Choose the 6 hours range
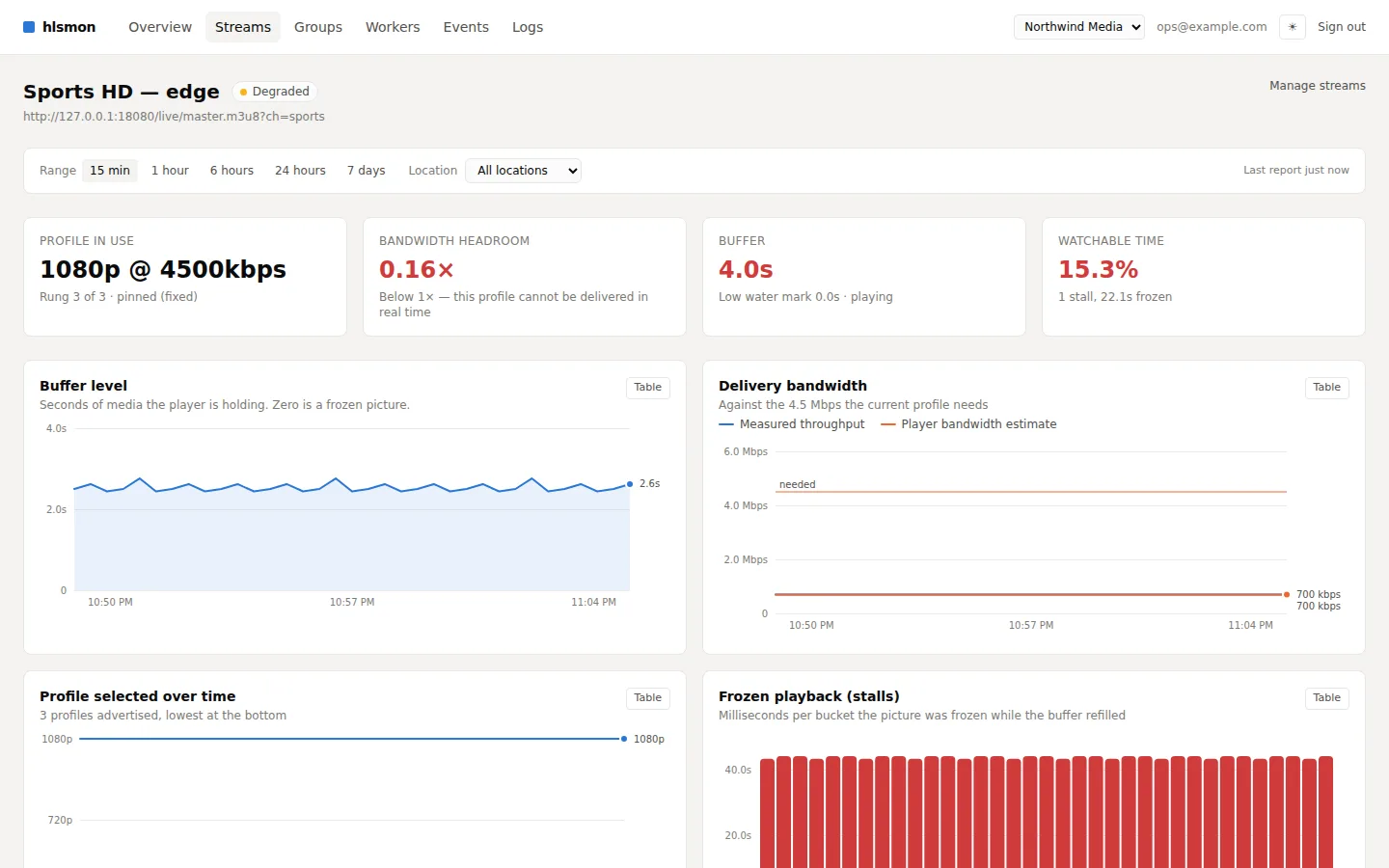 coord(231,171)
